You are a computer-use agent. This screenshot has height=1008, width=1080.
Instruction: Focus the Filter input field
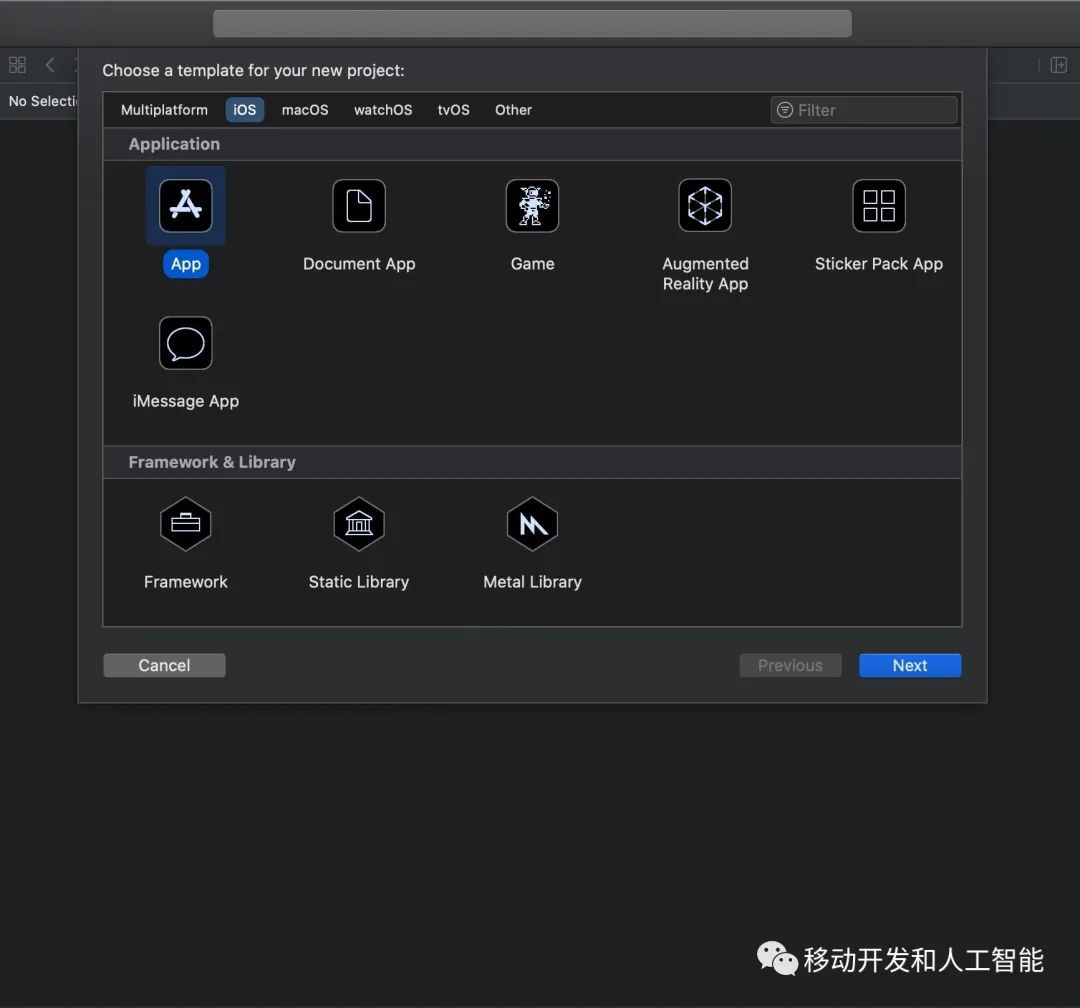coord(864,110)
